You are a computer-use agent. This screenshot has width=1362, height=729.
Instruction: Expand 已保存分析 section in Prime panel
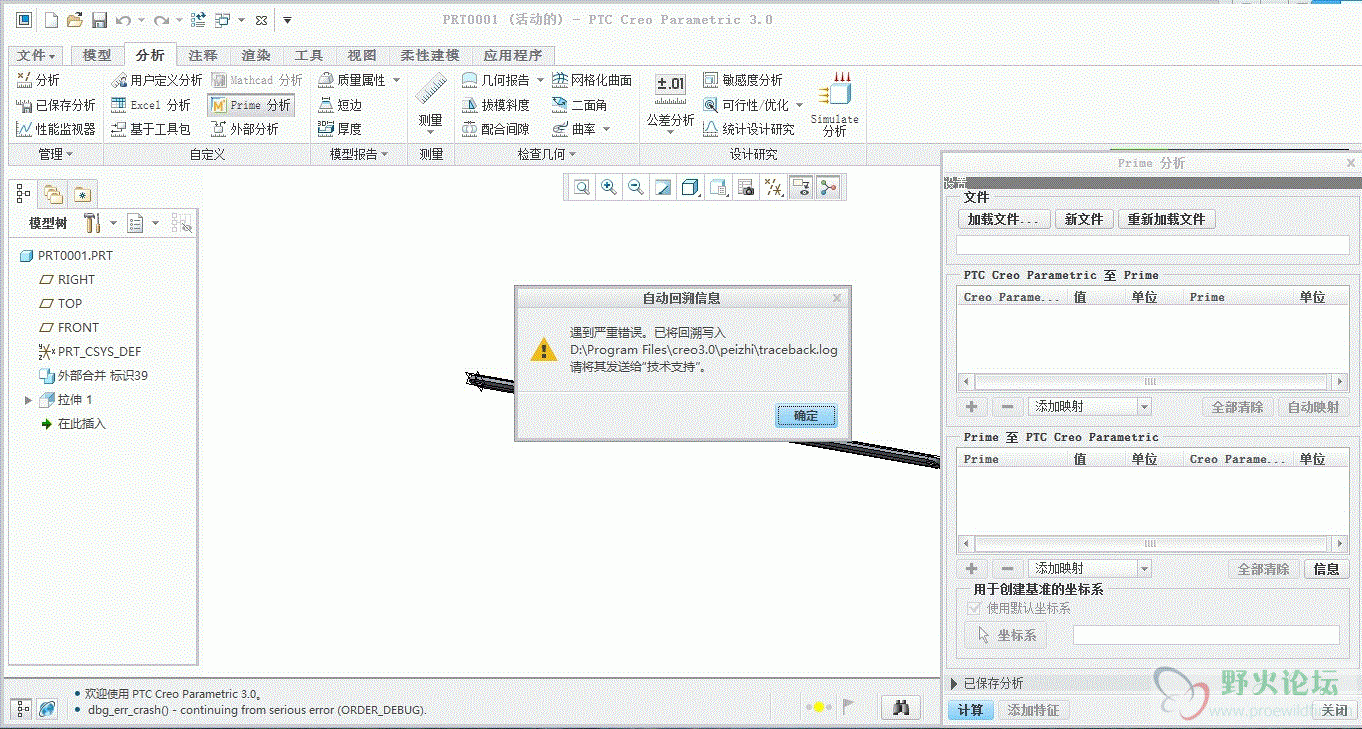pyautogui.click(x=955, y=684)
